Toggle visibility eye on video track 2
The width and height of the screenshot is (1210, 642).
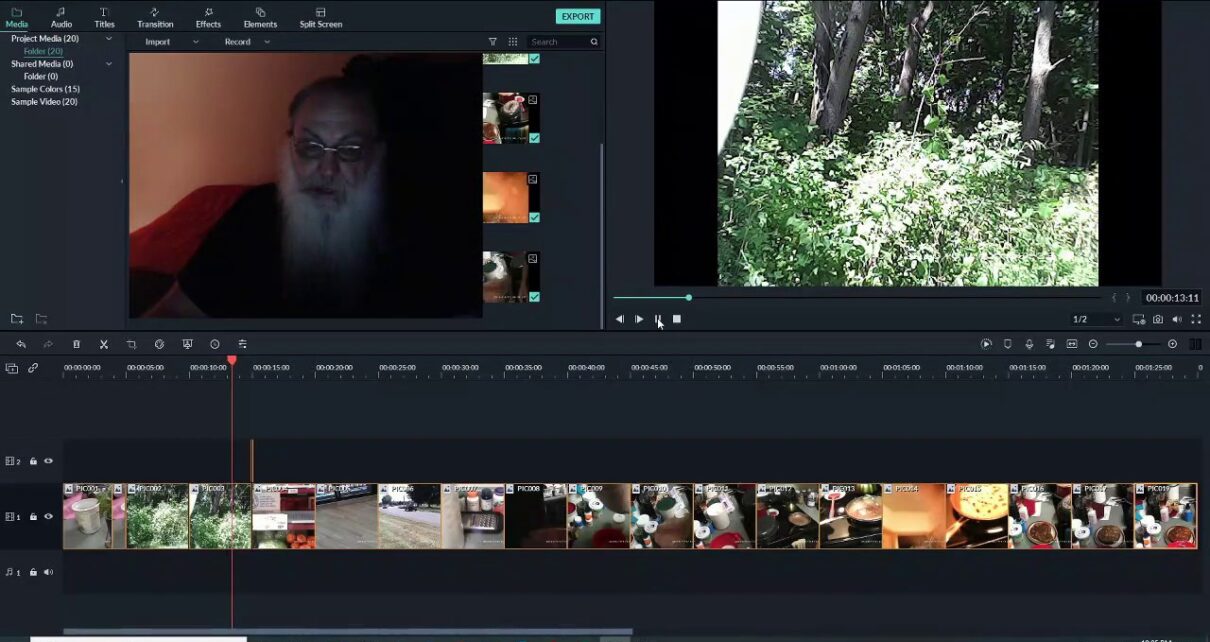48,461
